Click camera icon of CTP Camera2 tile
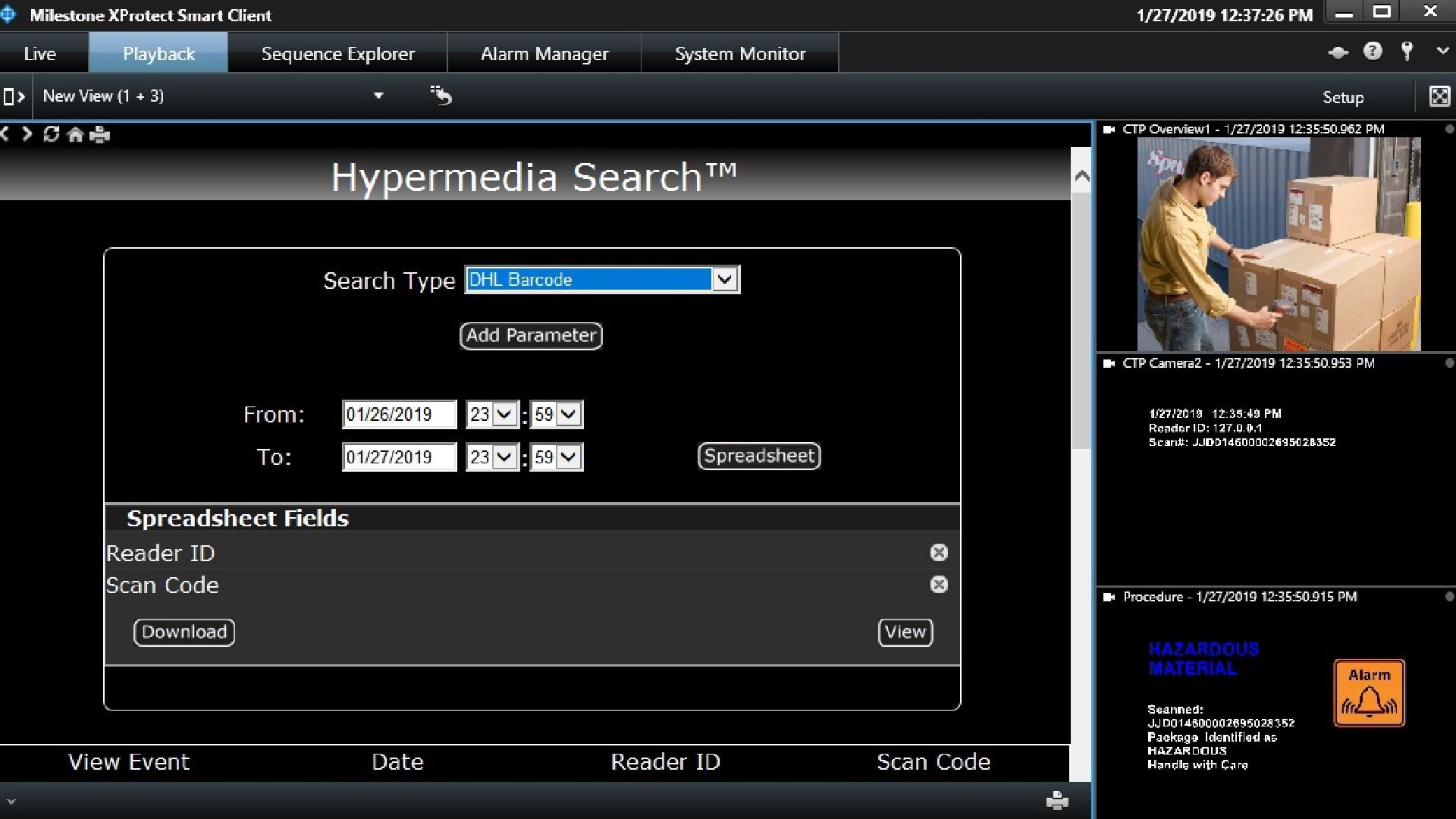Image resolution: width=1456 pixels, height=819 pixels. coord(1109,363)
